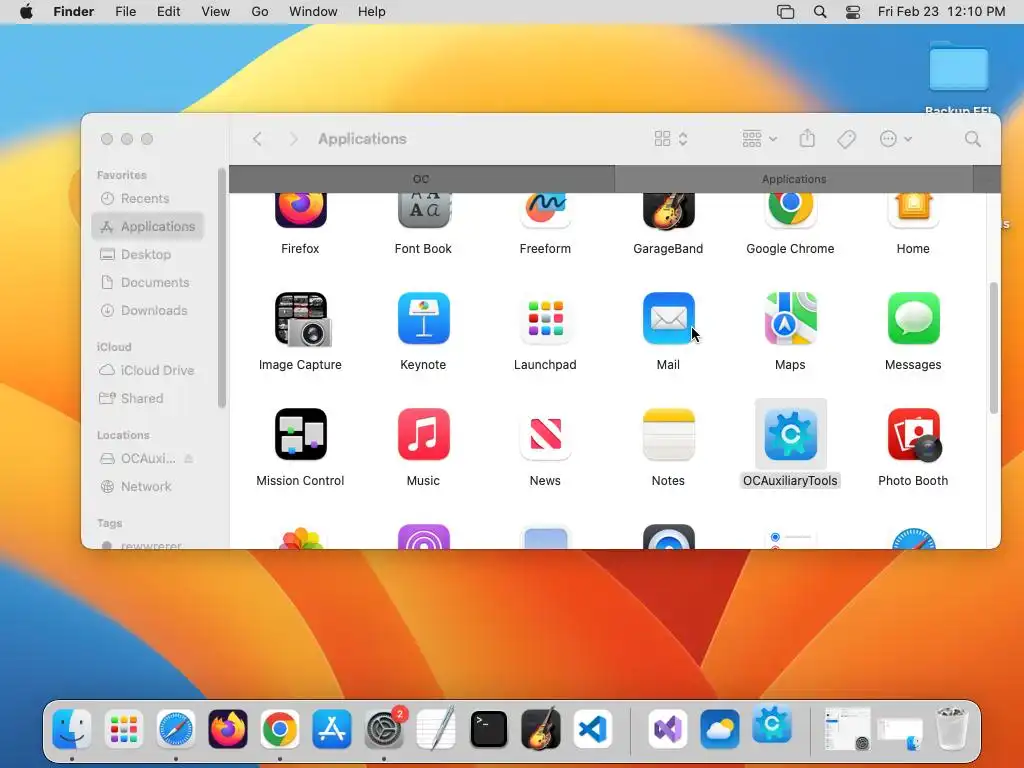Open Downloads in the sidebar
The width and height of the screenshot is (1024, 768).
(x=148, y=311)
